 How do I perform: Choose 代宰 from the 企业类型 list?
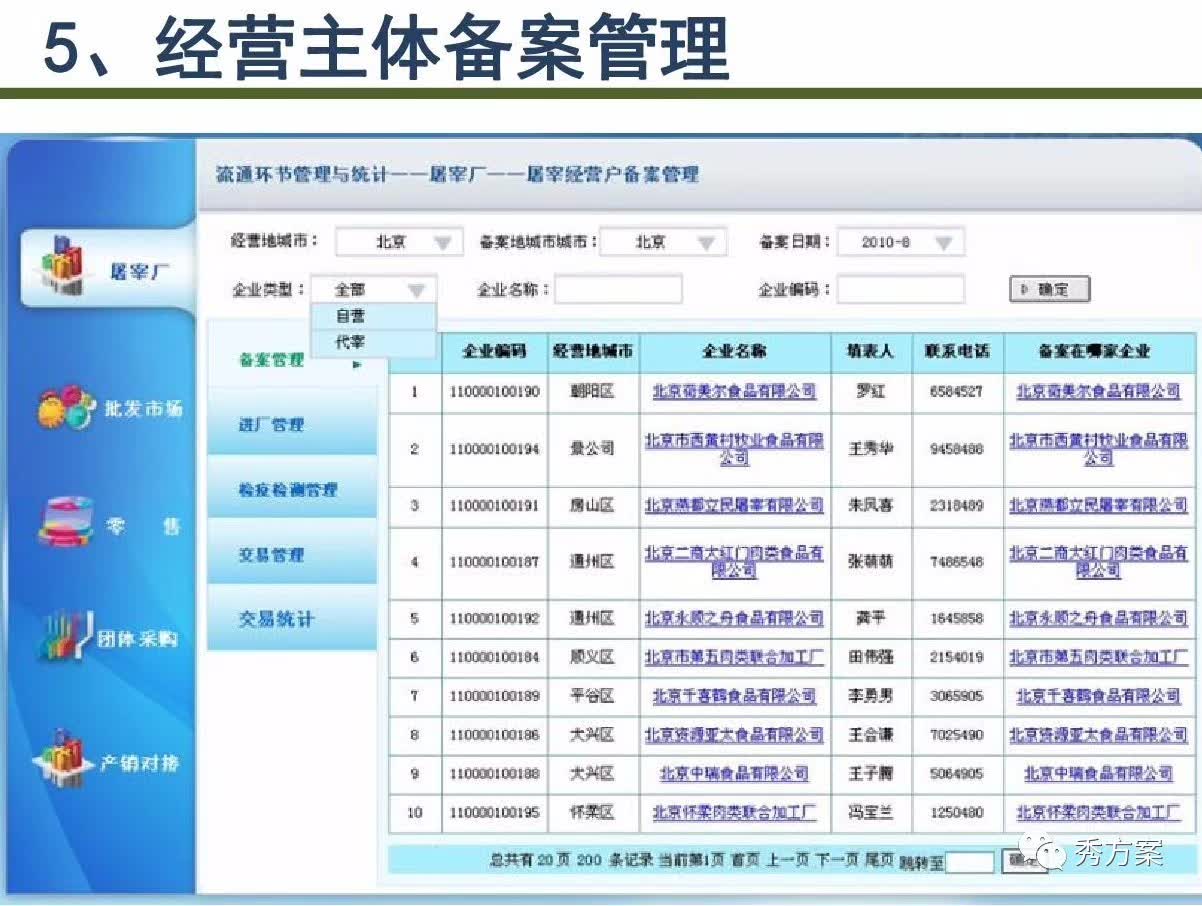coord(374,343)
